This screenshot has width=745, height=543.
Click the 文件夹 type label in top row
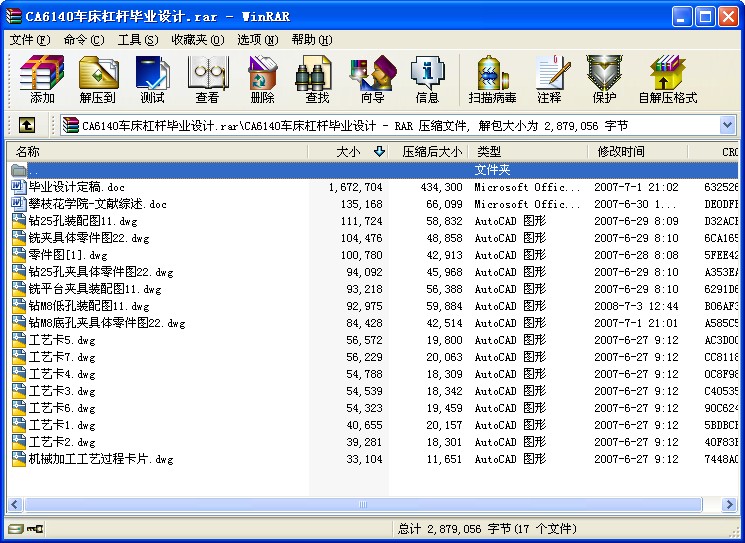pos(492,170)
